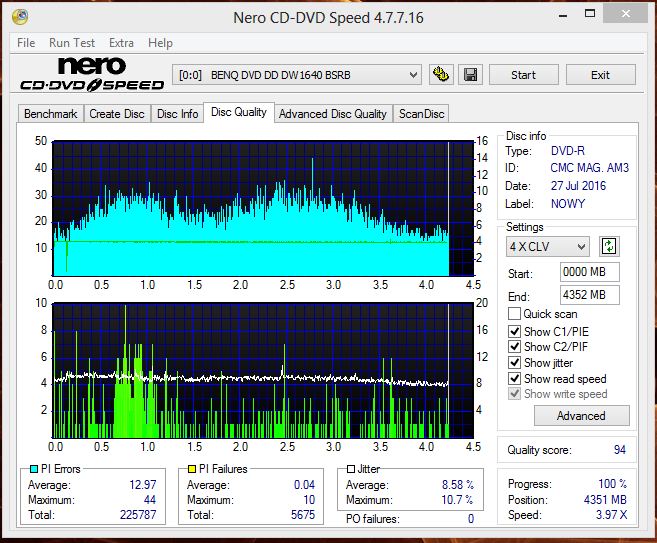This screenshot has height=543, width=657.
Task: Click the Jitter white color swatch
Action: (351, 469)
